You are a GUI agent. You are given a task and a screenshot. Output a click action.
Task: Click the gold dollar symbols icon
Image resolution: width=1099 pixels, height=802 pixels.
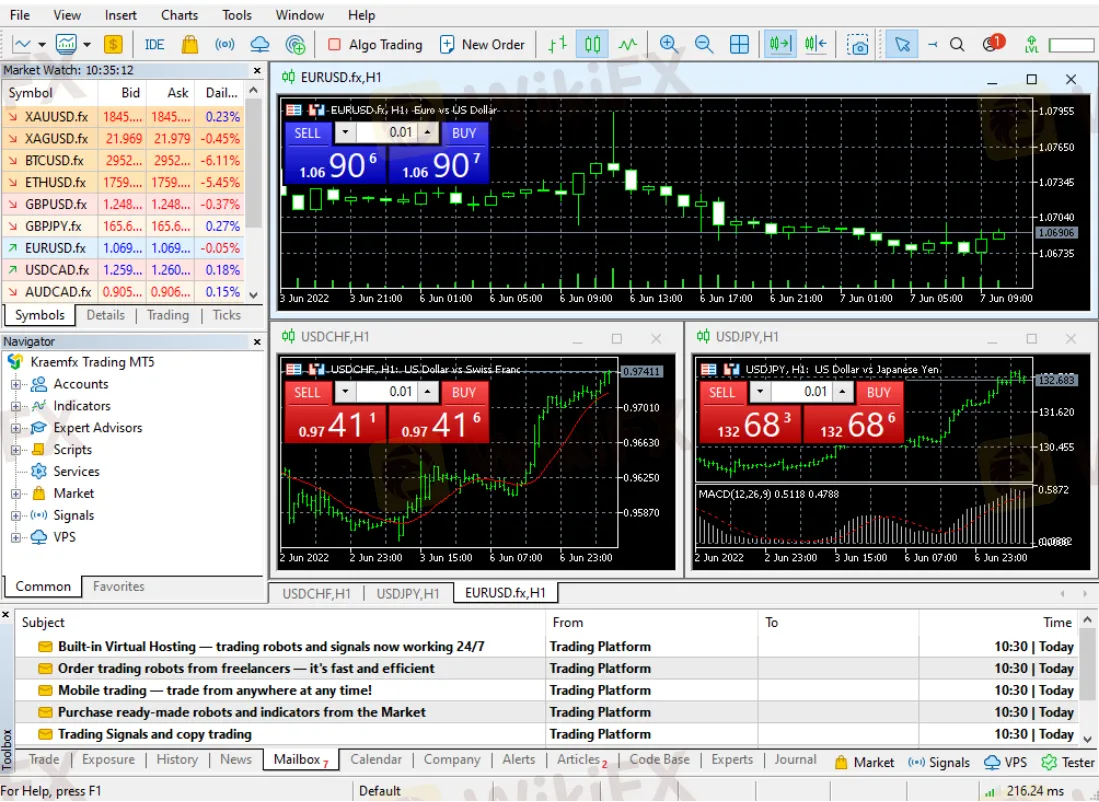[x=113, y=44]
